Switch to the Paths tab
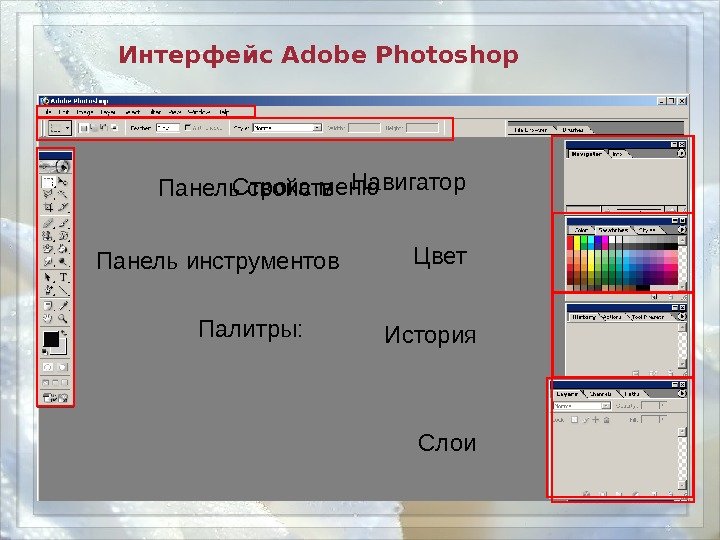Viewport: 720px width, 540px height. coord(632,394)
